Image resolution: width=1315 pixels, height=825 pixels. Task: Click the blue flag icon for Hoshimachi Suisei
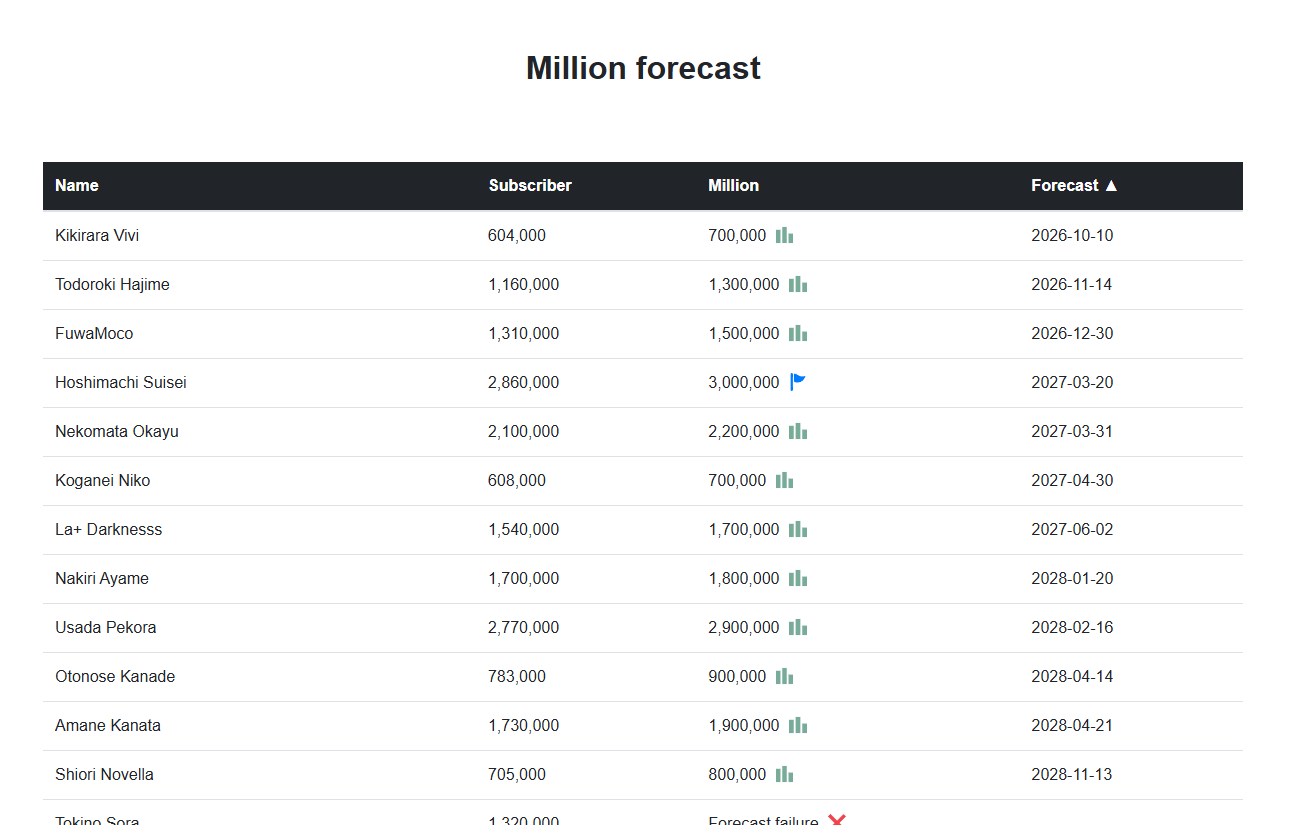pyautogui.click(x=798, y=382)
